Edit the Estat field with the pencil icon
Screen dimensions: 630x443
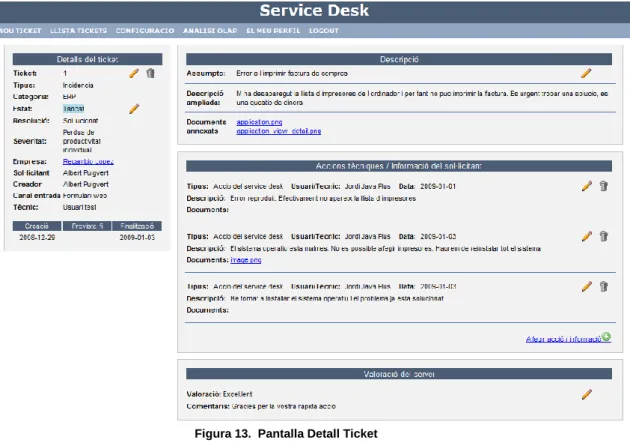tap(134, 108)
